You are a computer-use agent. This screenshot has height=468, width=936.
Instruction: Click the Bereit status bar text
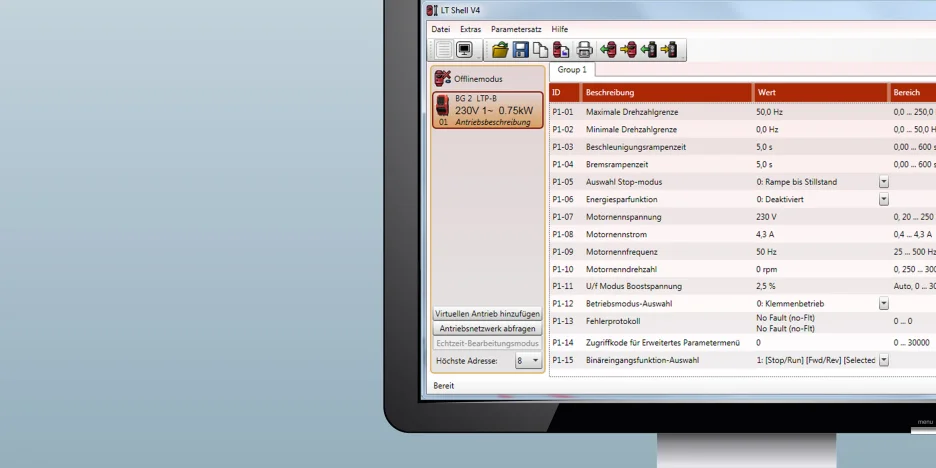pyautogui.click(x=444, y=386)
